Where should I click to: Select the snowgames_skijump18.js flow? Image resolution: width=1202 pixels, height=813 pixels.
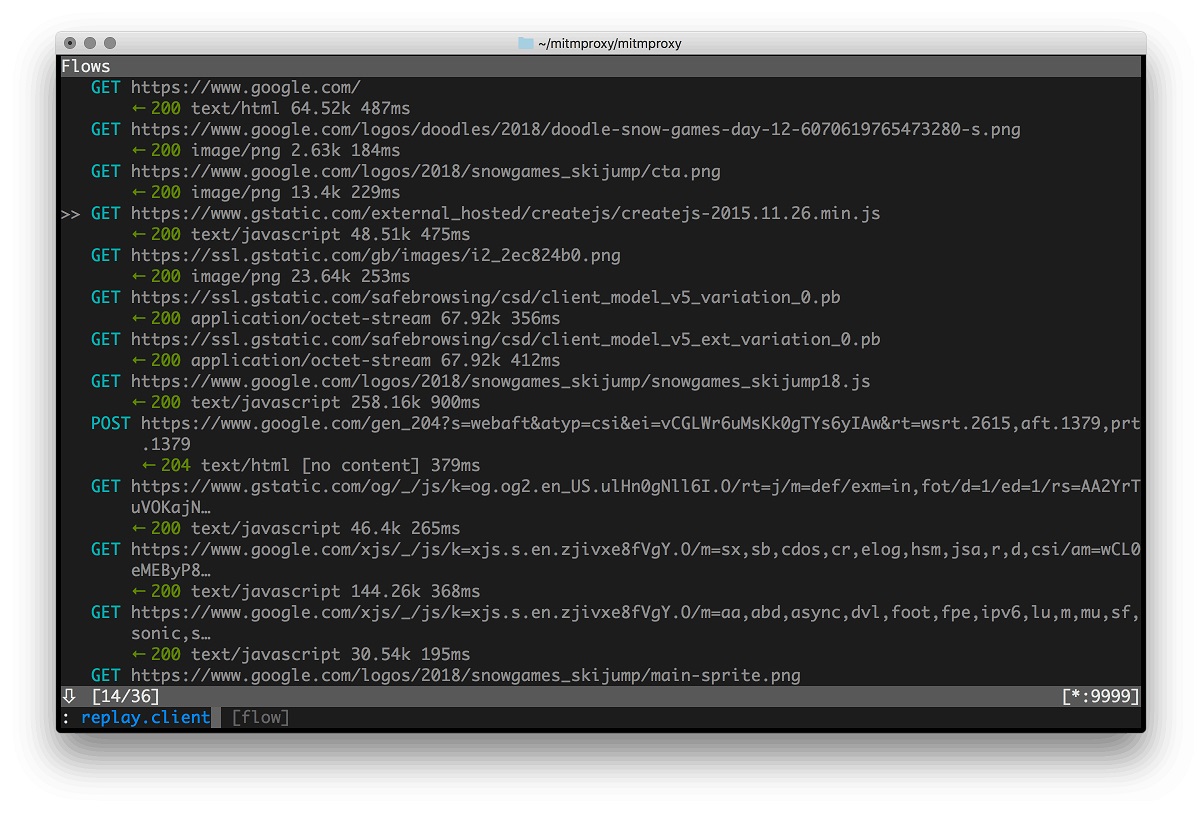coord(500,381)
